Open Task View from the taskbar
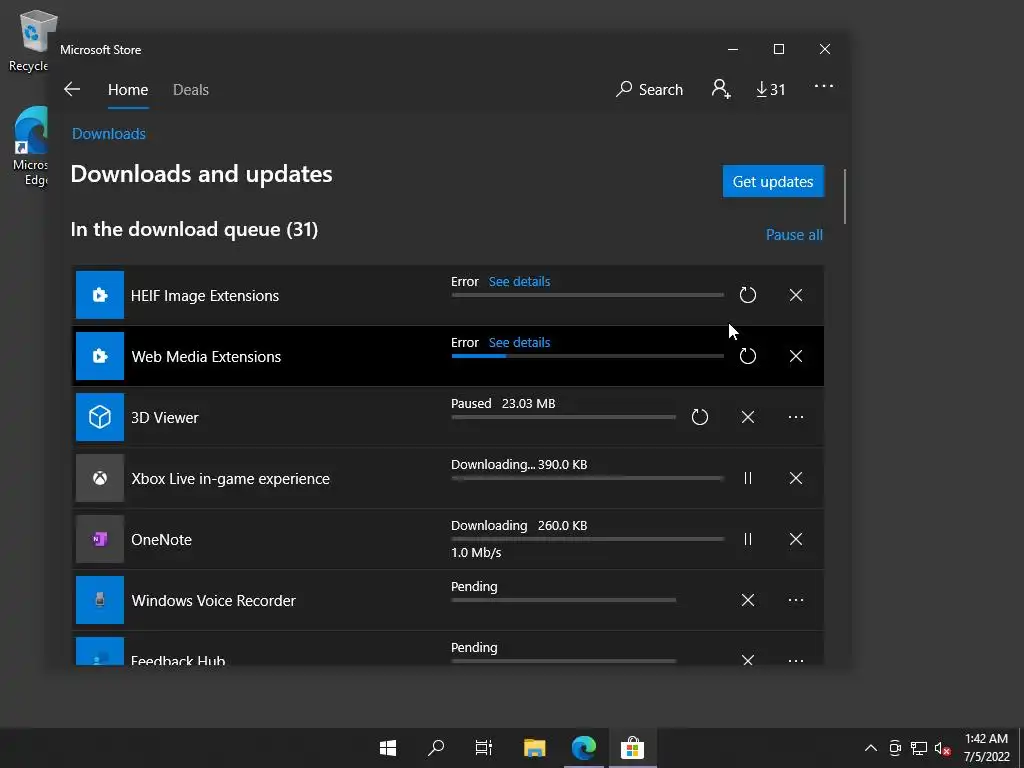This screenshot has height=768, width=1024. coord(484,748)
